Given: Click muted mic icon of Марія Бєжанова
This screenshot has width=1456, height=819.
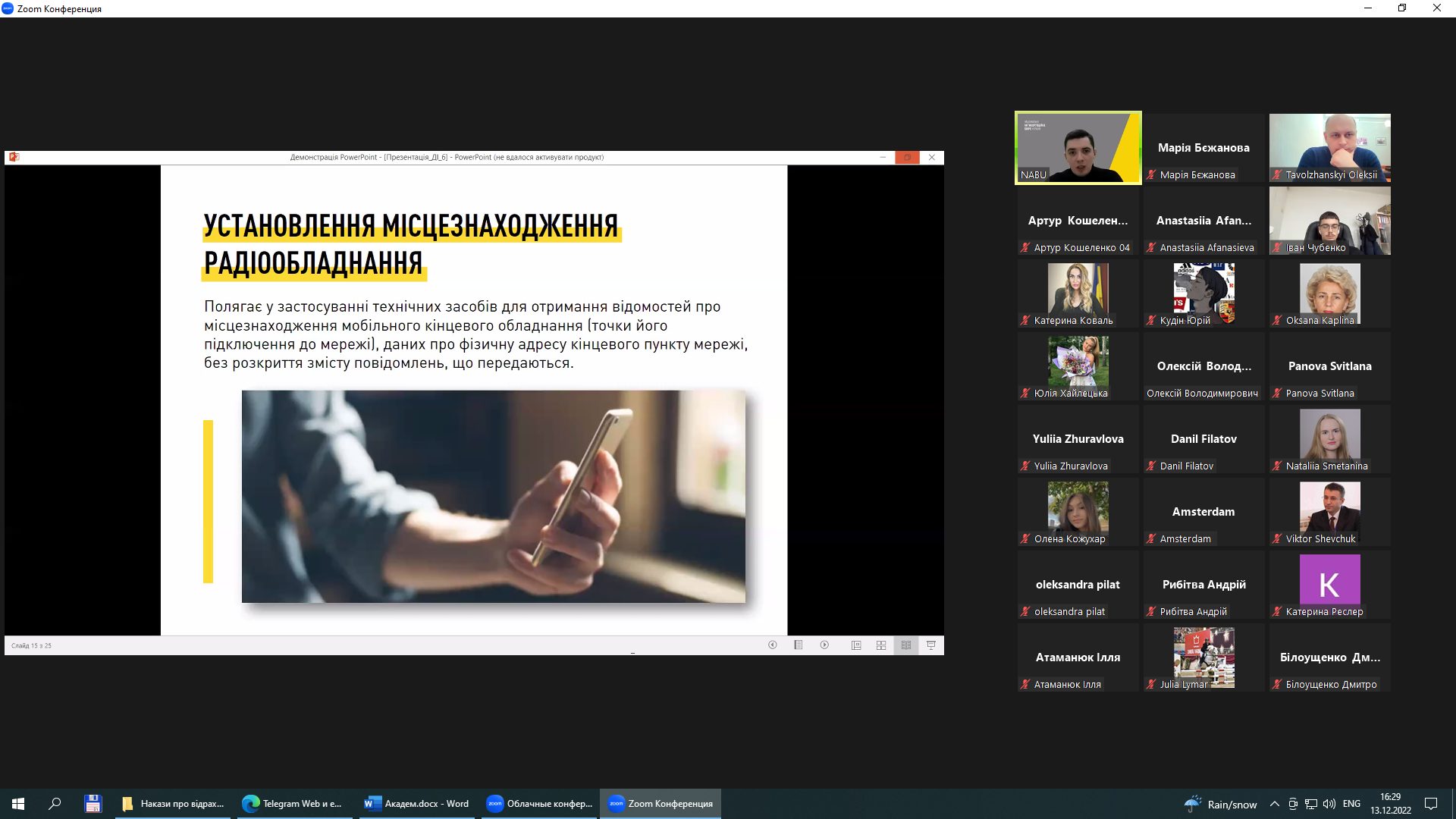Looking at the screenshot, I should coord(1151,175).
